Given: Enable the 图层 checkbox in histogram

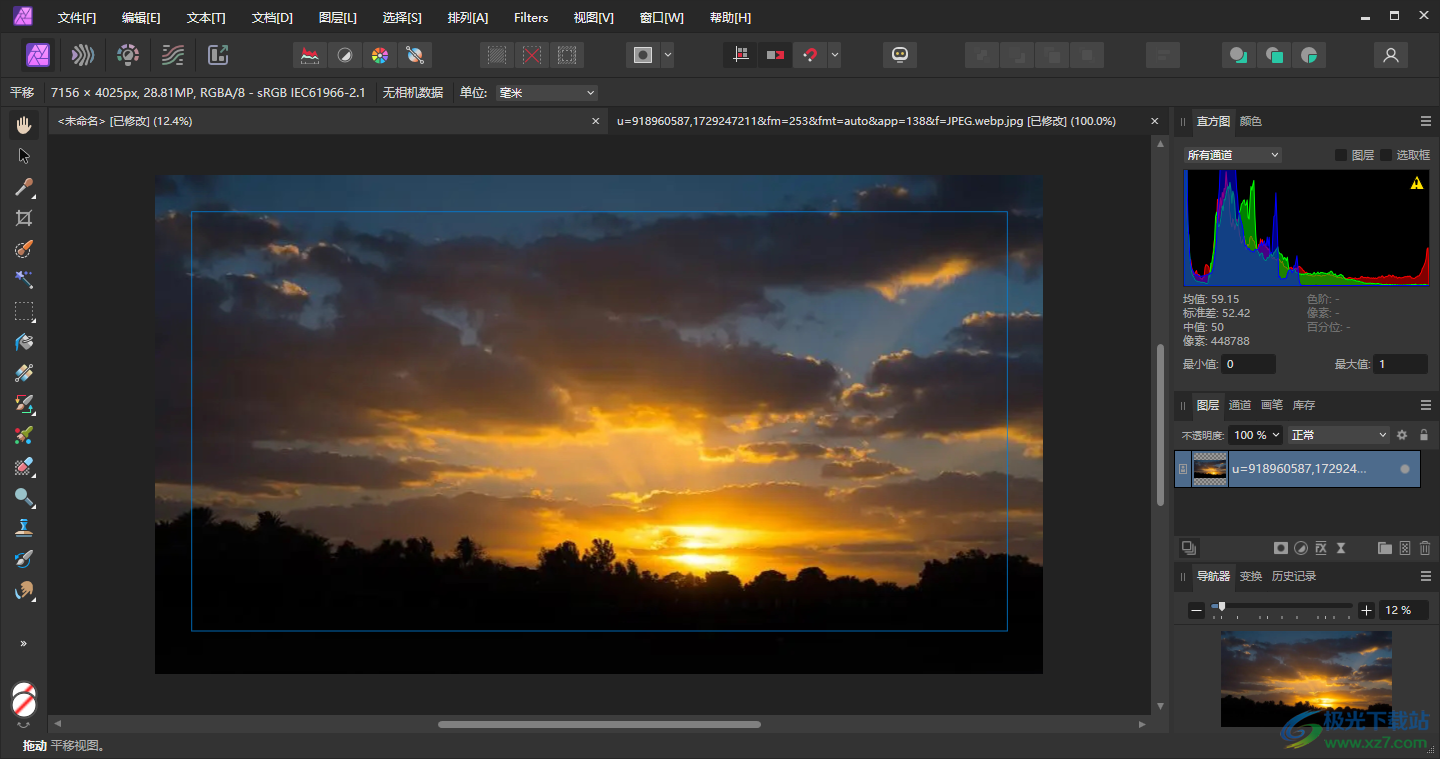Looking at the screenshot, I should pos(1341,155).
